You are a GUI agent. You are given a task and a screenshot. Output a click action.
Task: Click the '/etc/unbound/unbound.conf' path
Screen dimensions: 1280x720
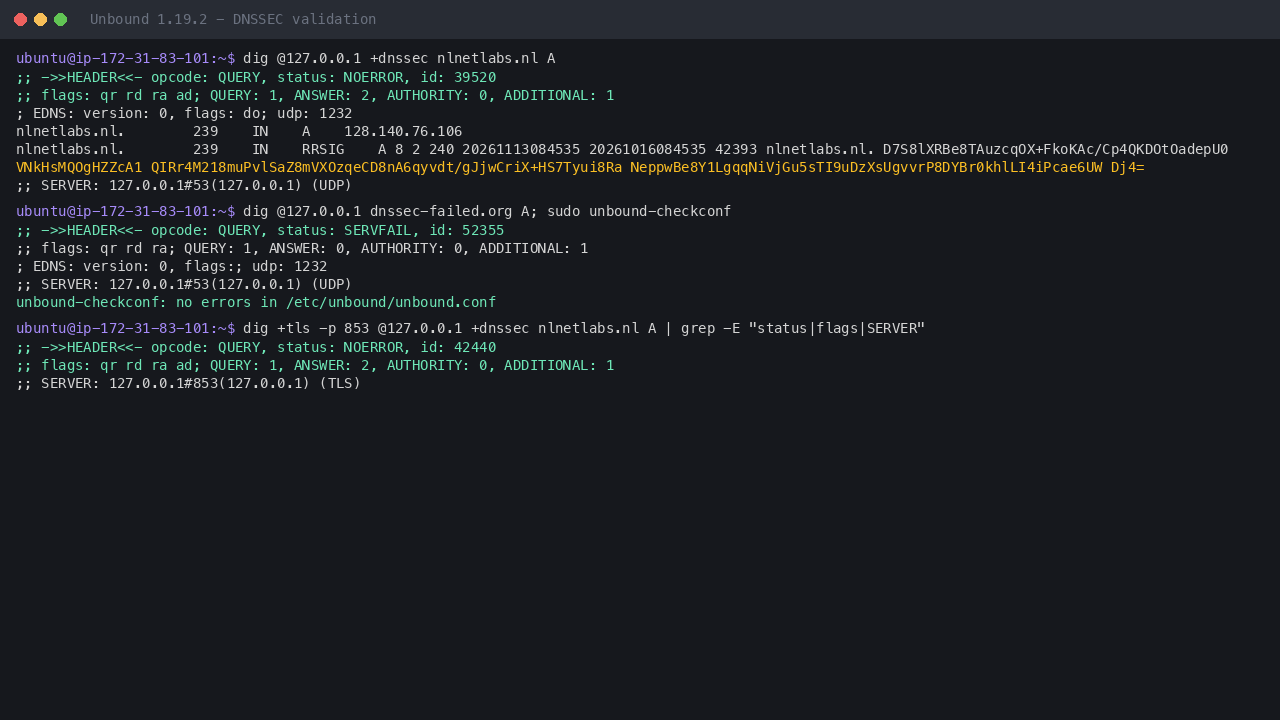[391, 302]
